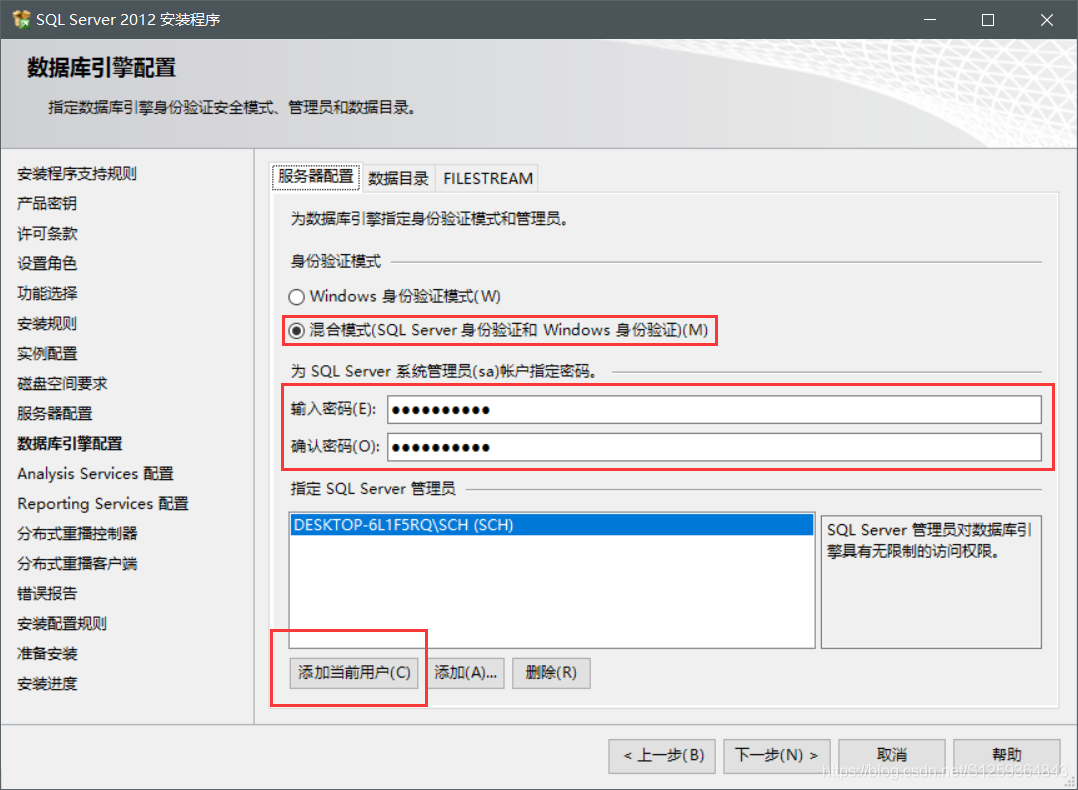Switch to the 服务器配置 tab
This screenshot has height=790, width=1078.
(316, 177)
